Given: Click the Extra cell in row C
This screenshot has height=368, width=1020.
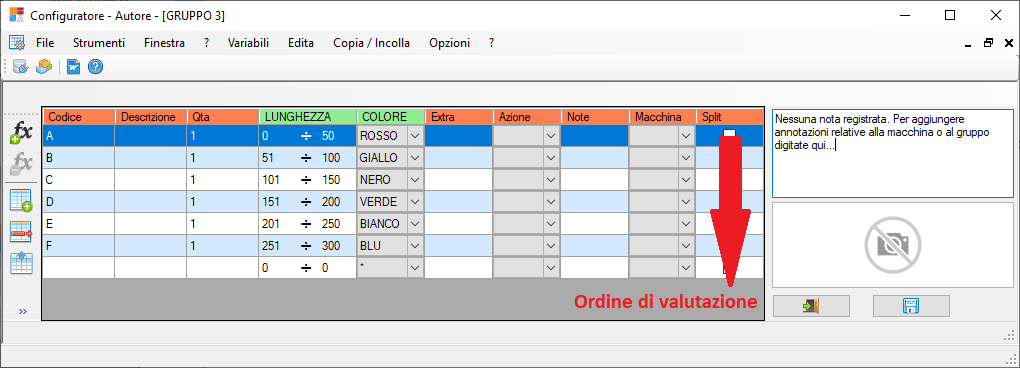Looking at the screenshot, I should pyautogui.click(x=459, y=179).
